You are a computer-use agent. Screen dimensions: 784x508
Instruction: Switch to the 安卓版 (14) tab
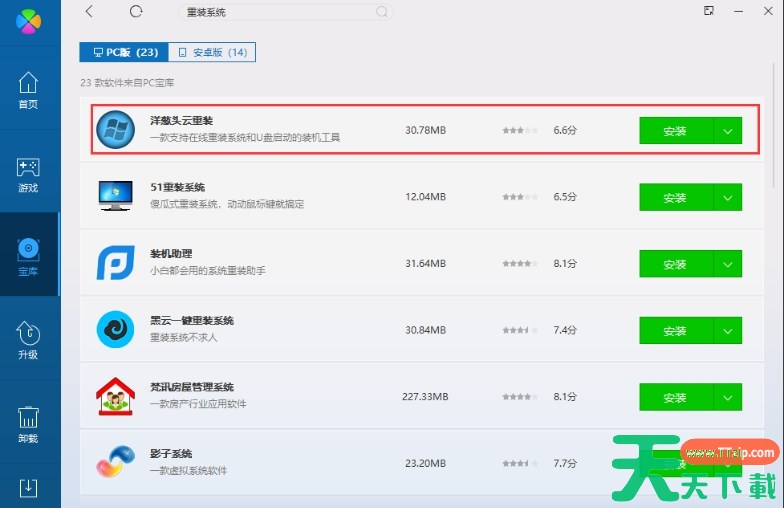[x=212, y=52]
